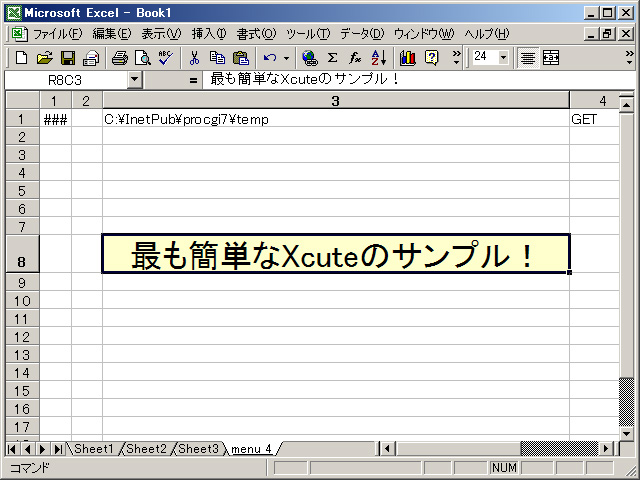Click the Paste clipboard icon
The height and width of the screenshot is (480, 640).
click(241, 58)
